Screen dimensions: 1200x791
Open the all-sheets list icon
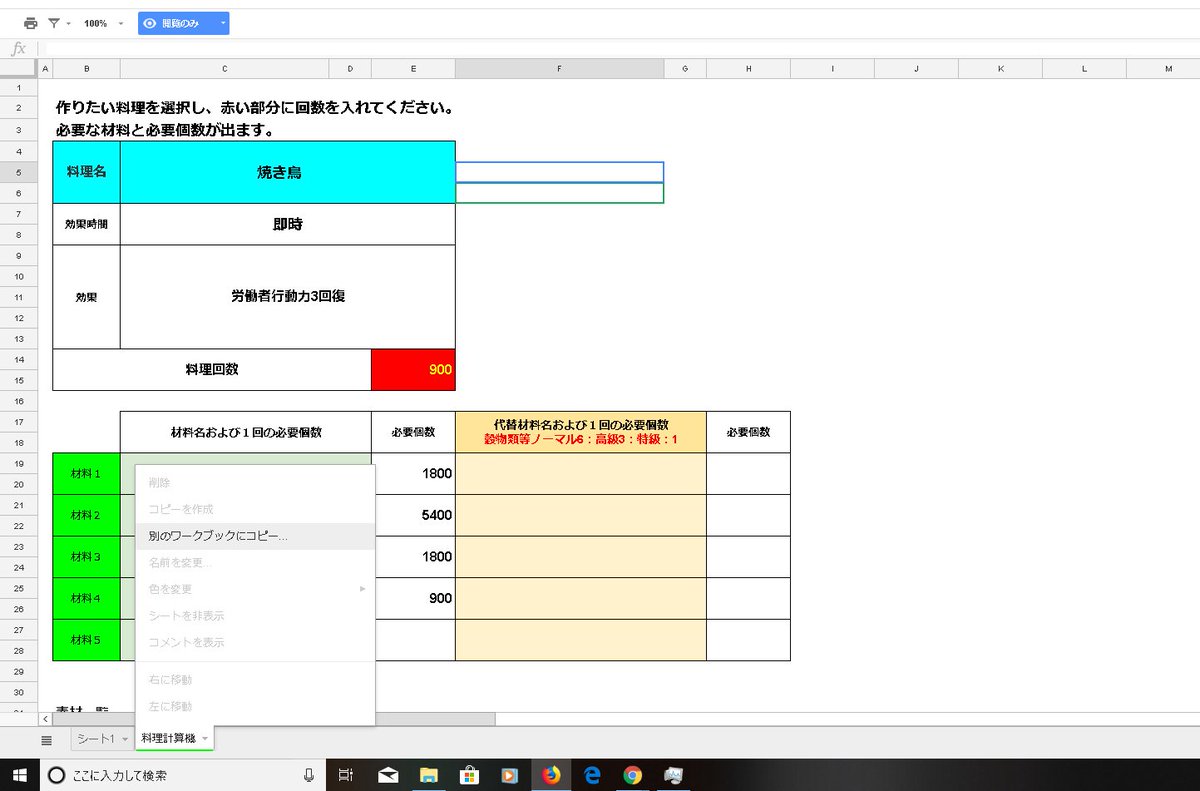coord(46,740)
